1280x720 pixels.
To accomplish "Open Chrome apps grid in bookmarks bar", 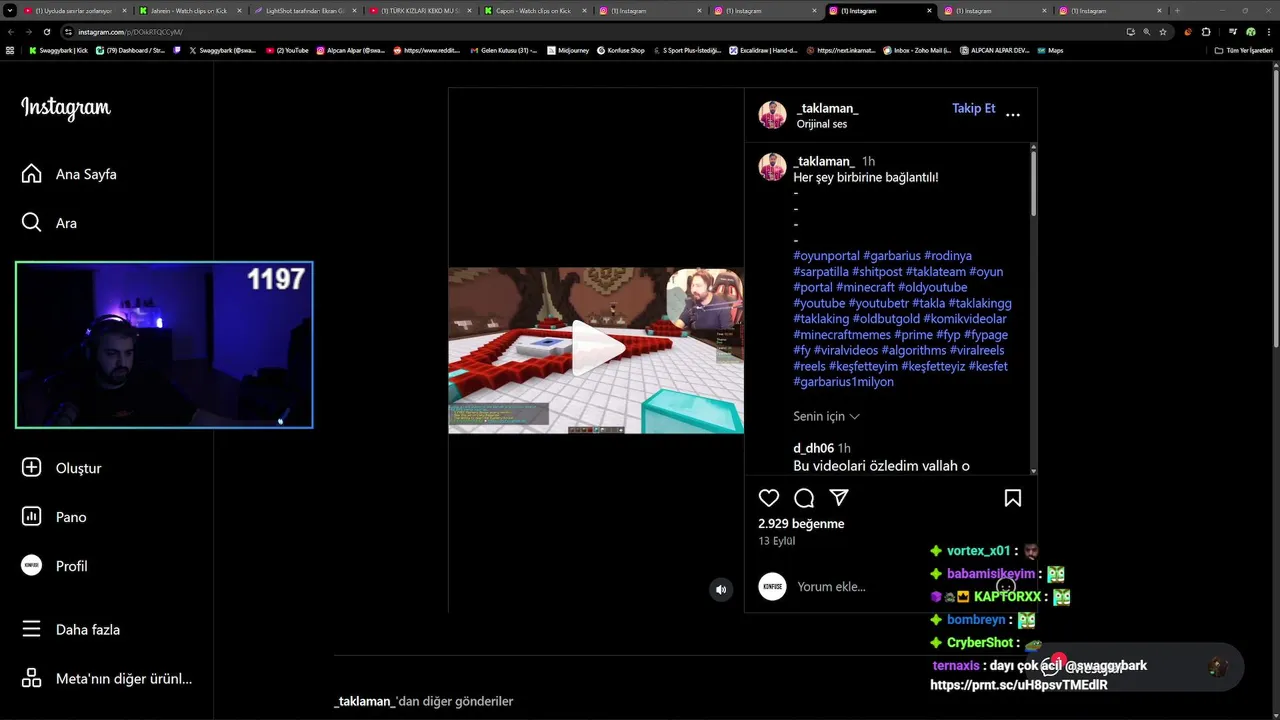I will pyautogui.click(x=10, y=50).
